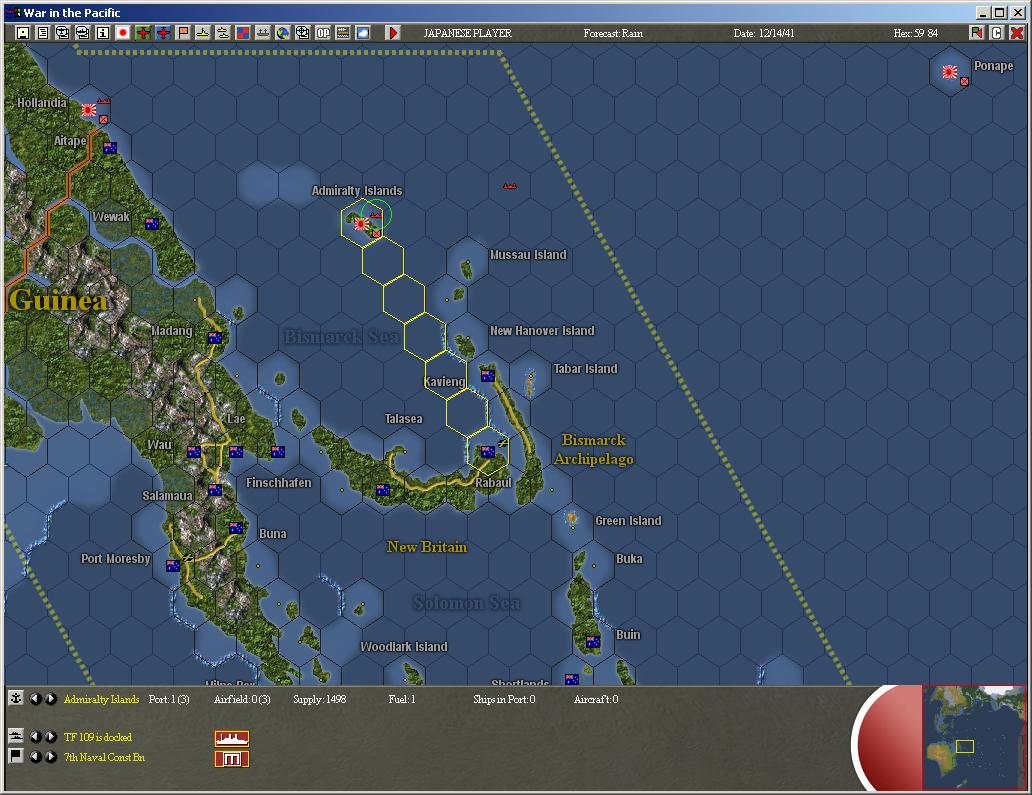Select the Australian flag at Buna
This screenshot has width=1032, height=795.
[x=236, y=528]
